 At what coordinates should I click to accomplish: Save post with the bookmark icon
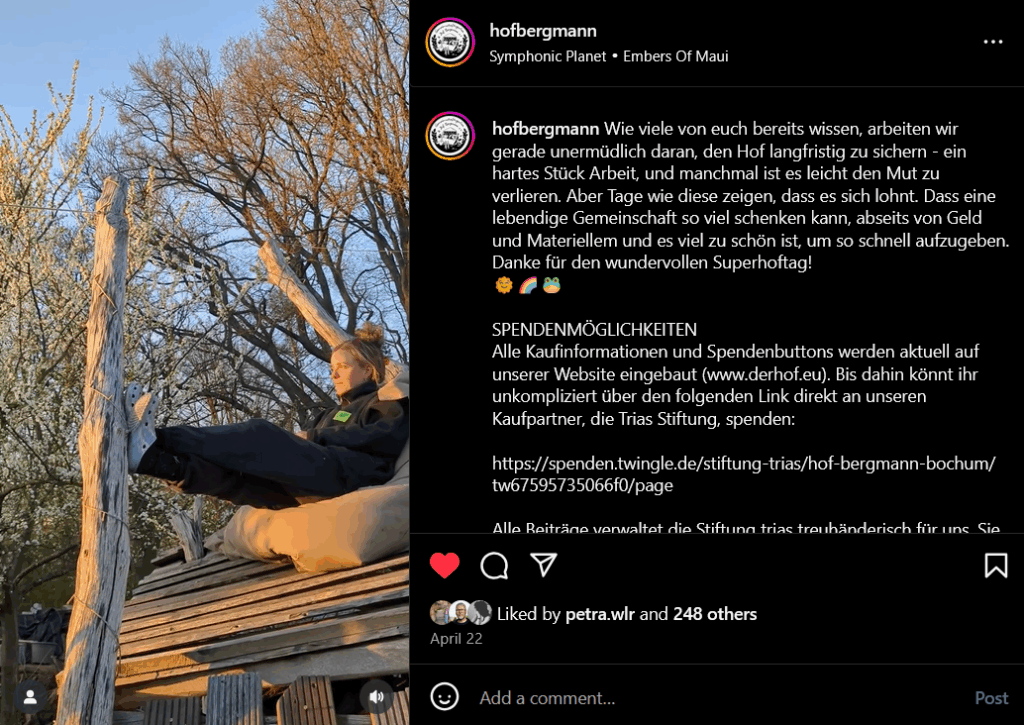coord(996,565)
